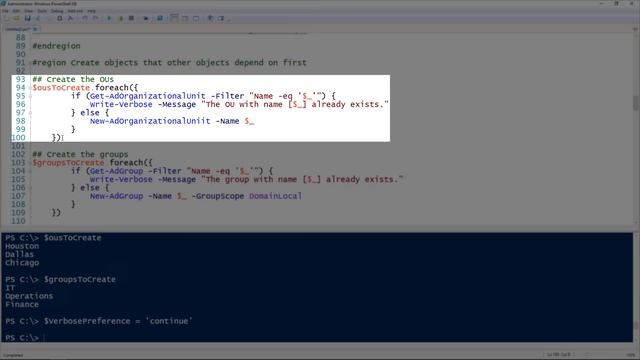Click '## Create the groups' comment
The height and width of the screenshot is (360, 640).
[80, 154]
